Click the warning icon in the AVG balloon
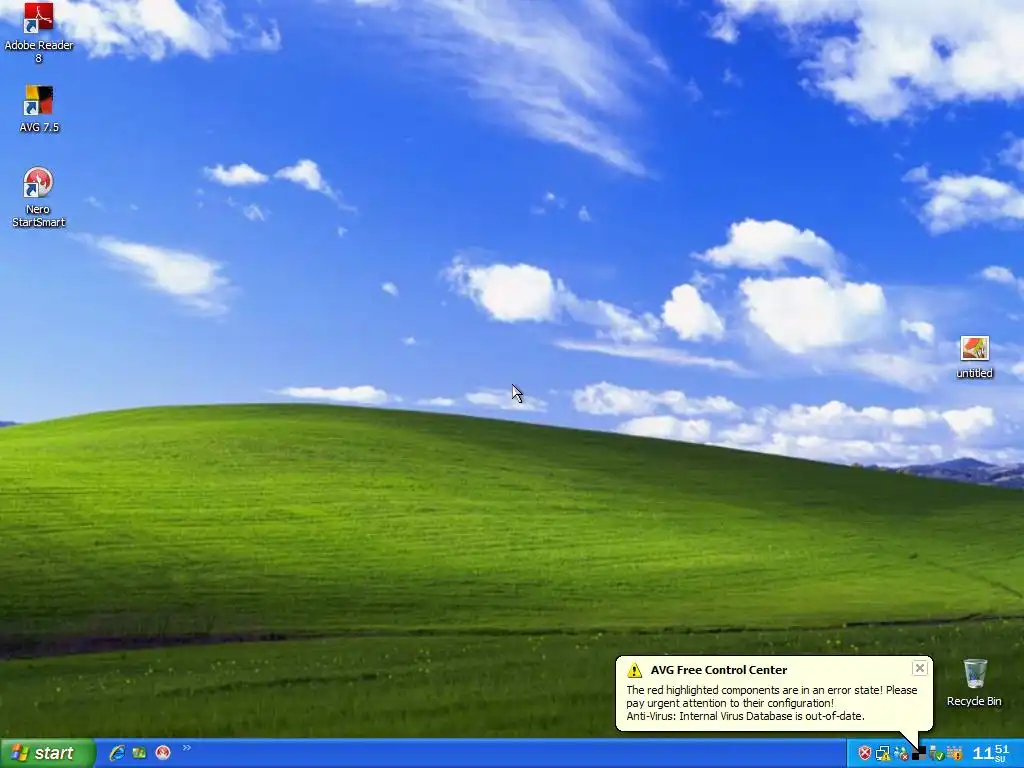1024x768 pixels. 634,670
